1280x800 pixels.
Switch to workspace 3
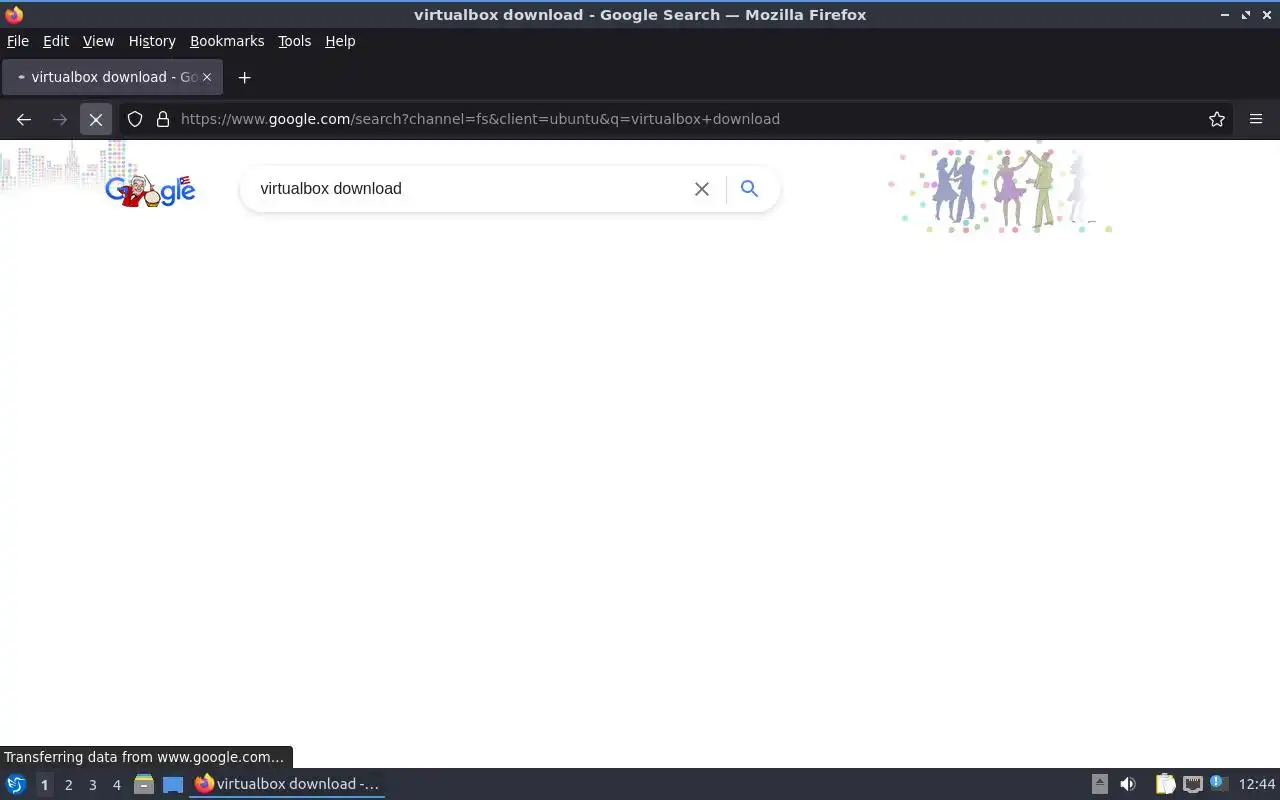(92, 785)
